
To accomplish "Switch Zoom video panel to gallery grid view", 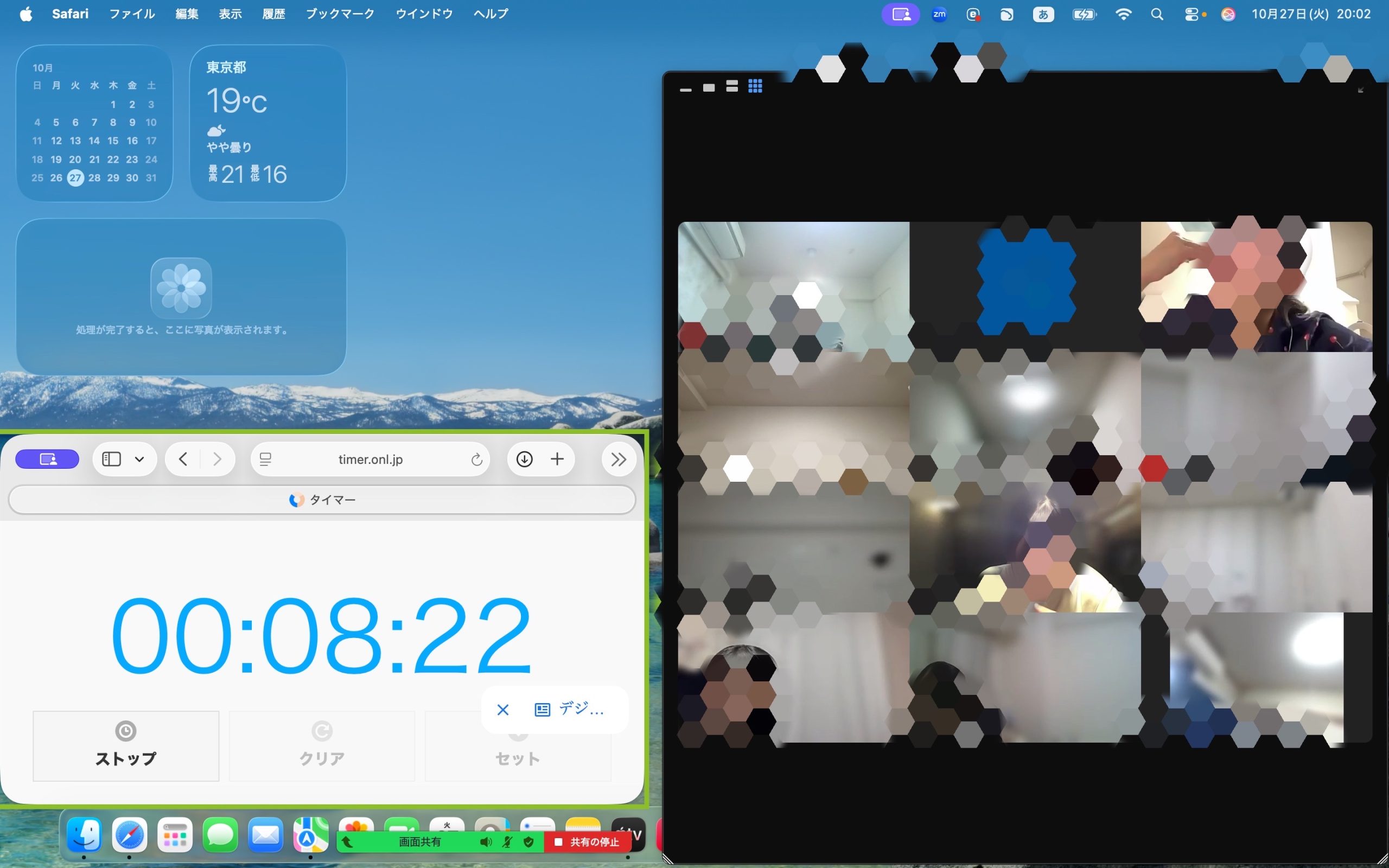I will [x=755, y=86].
